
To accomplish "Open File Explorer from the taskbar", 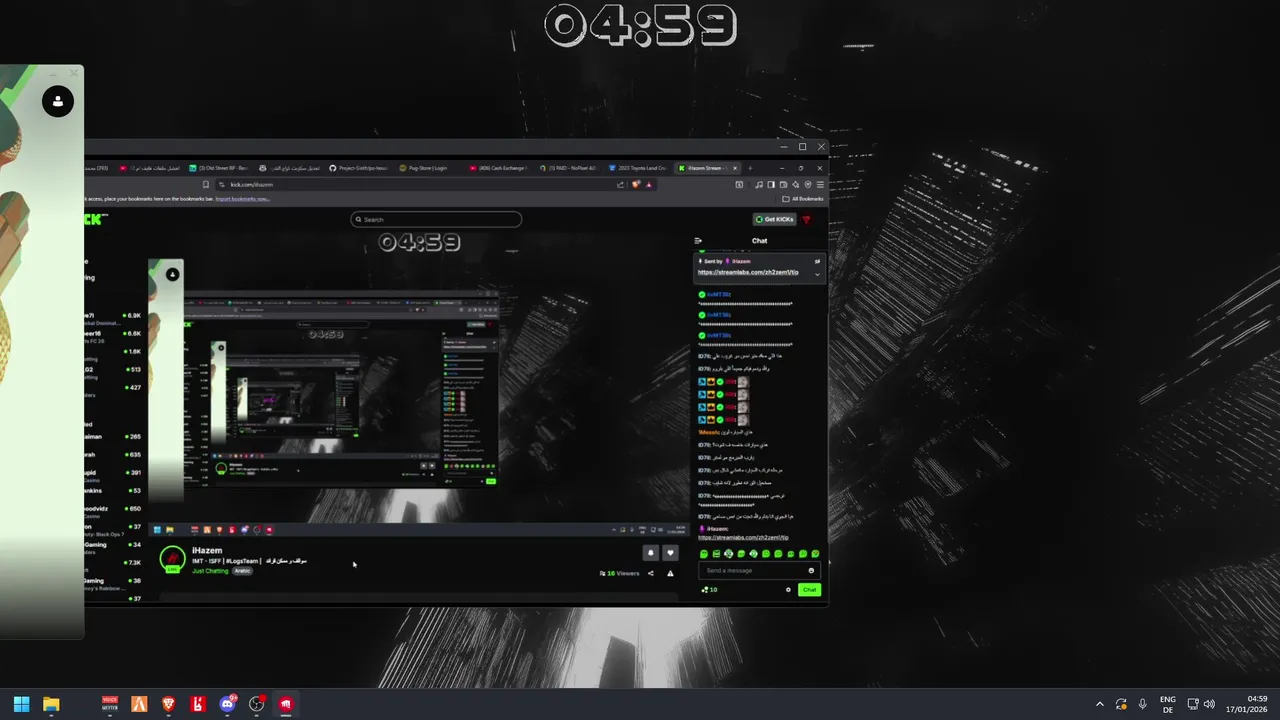I will [51, 704].
